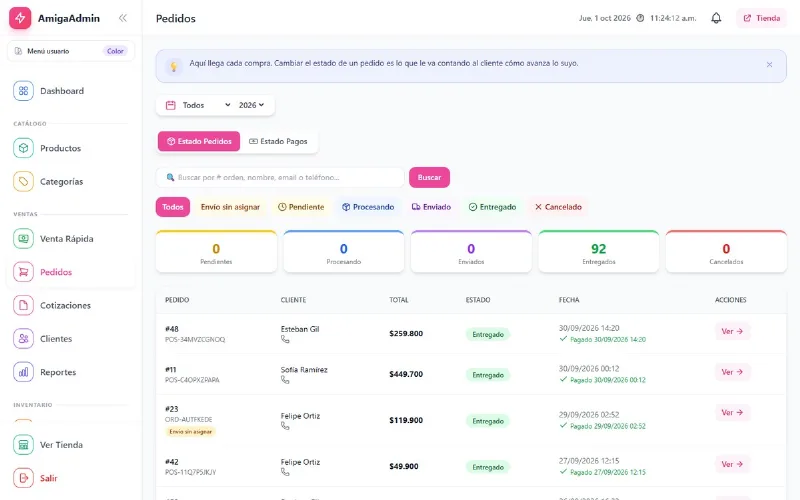This screenshot has height=500, width=800.
Task: Open Cotizaciones document icon
Action: [23, 305]
